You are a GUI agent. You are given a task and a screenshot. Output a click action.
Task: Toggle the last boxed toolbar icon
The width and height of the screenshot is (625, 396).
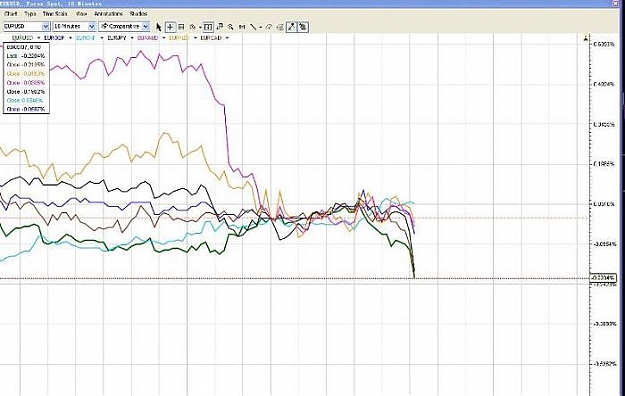[x=303, y=27]
